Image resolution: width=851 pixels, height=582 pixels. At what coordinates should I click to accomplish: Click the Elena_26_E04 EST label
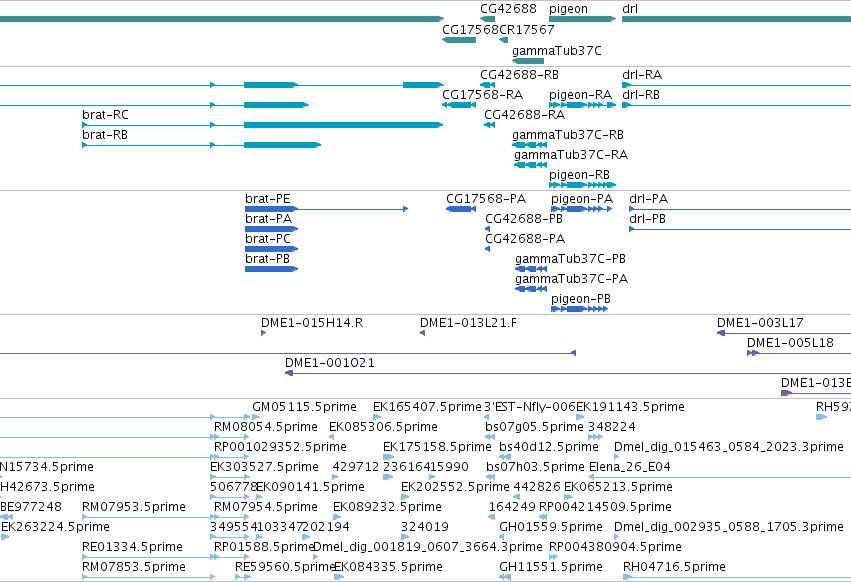630,467
